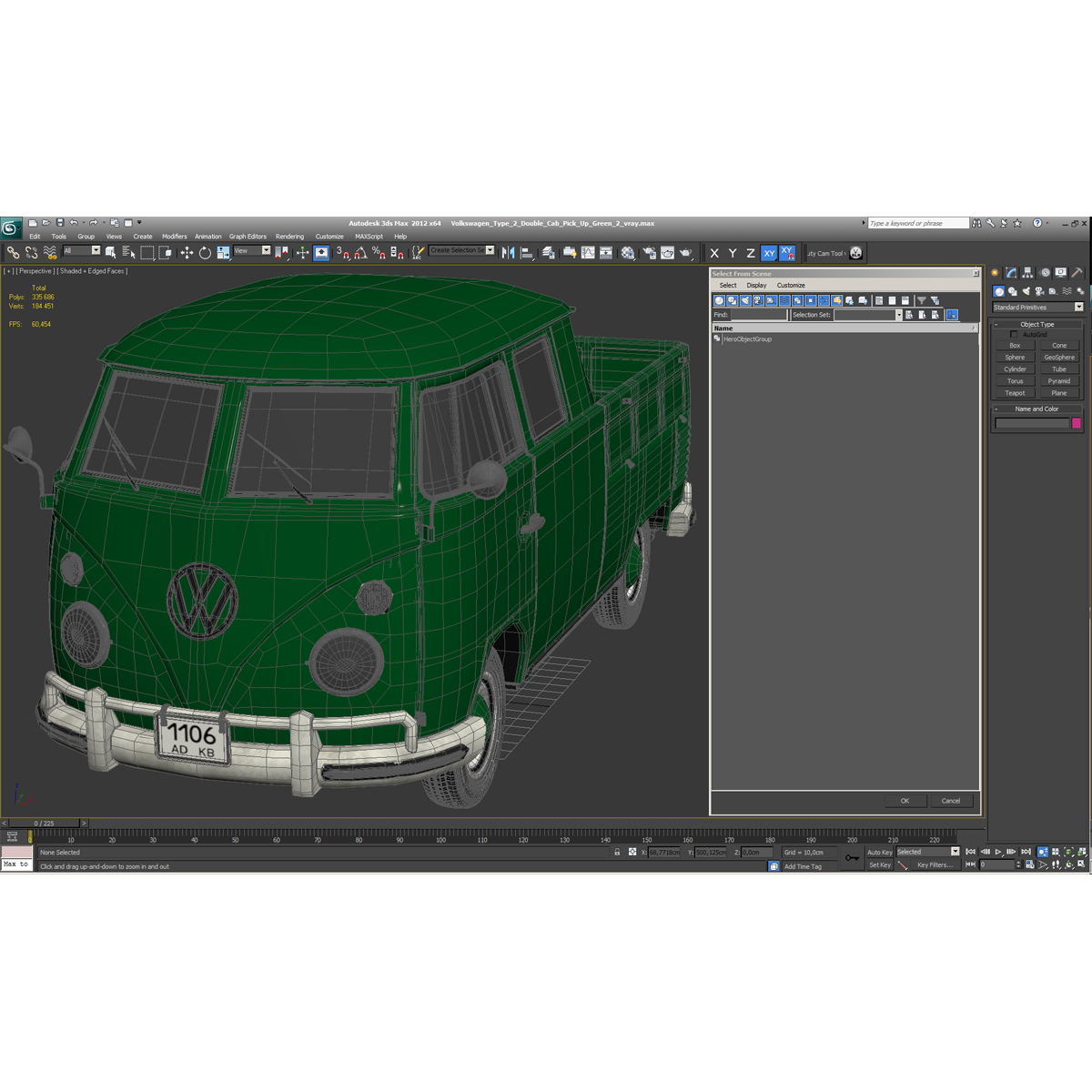
Task: Open the Modify panel tab
Action: click(x=1011, y=272)
